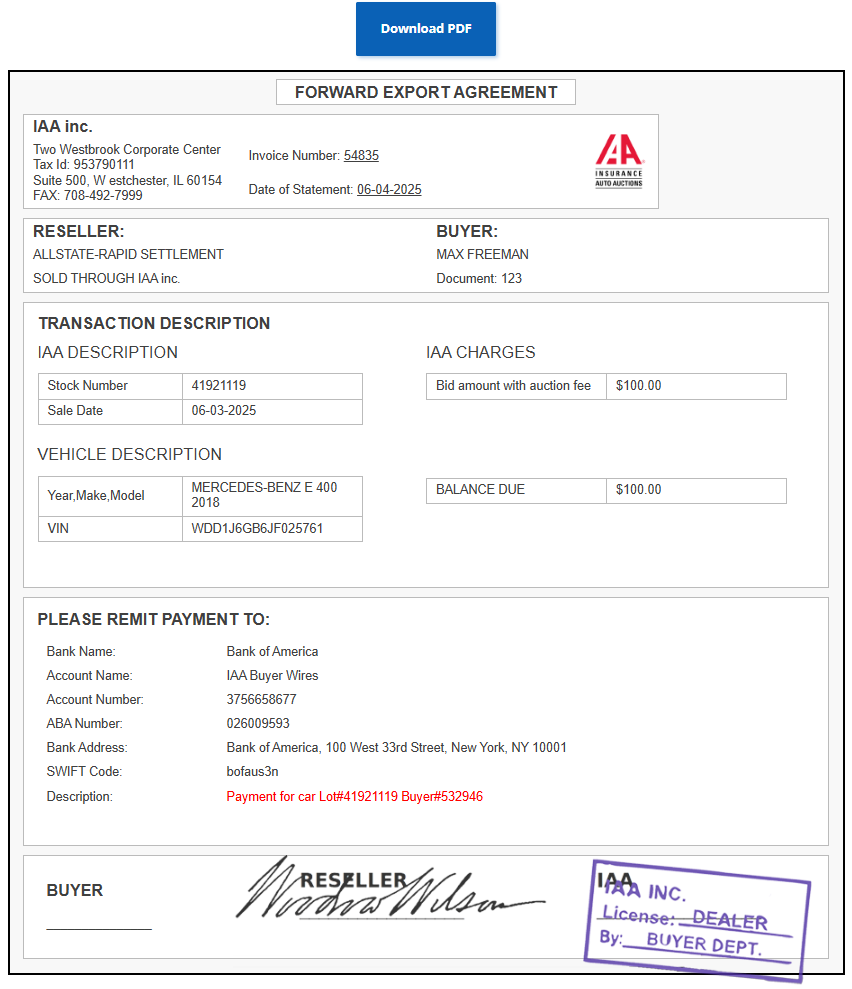Click the Account Number label

pyautogui.click(x=95, y=699)
